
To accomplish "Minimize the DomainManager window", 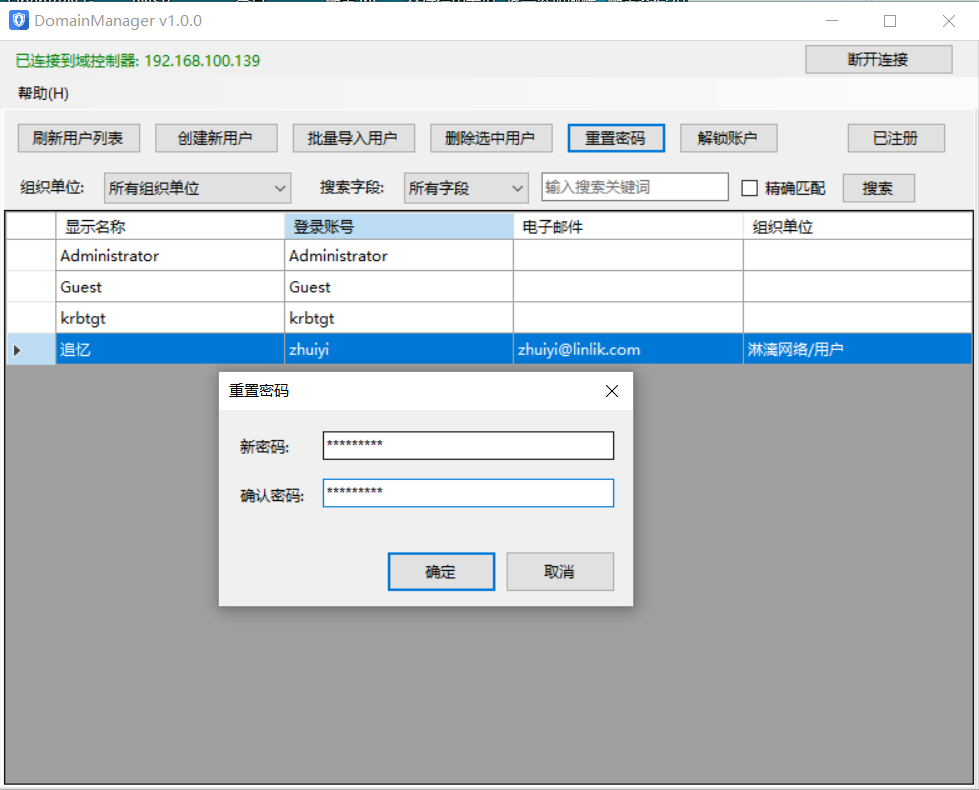I will (832, 21).
